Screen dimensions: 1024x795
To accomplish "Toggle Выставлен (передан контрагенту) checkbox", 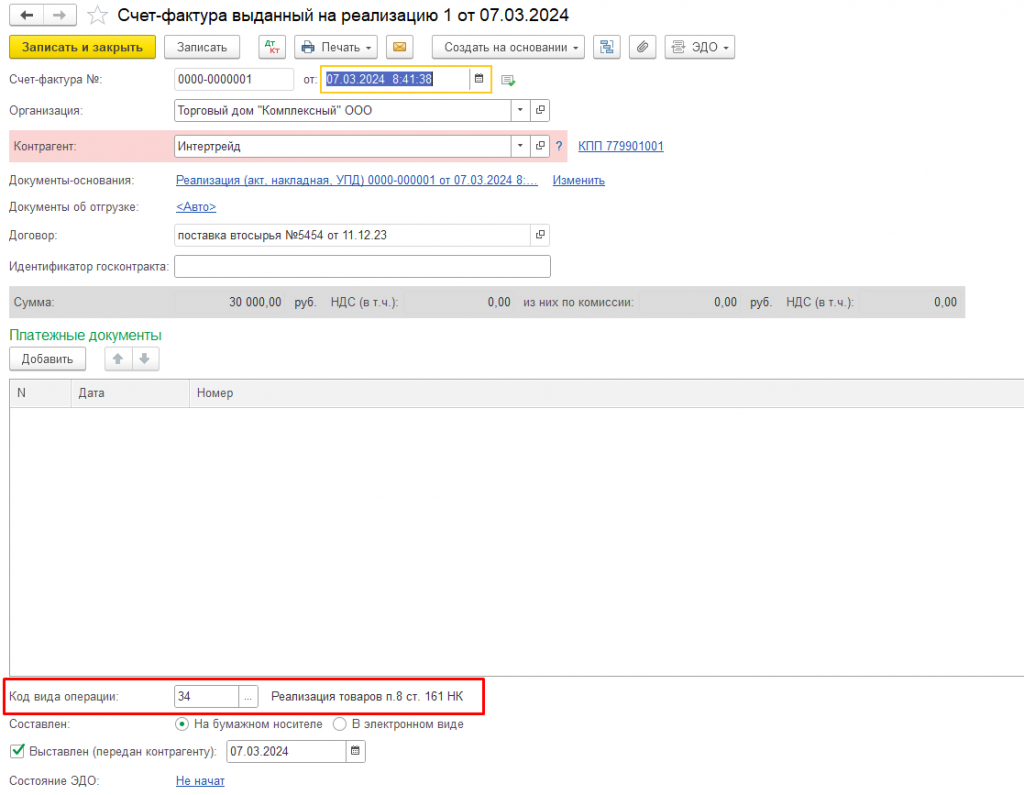I will 18,751.
